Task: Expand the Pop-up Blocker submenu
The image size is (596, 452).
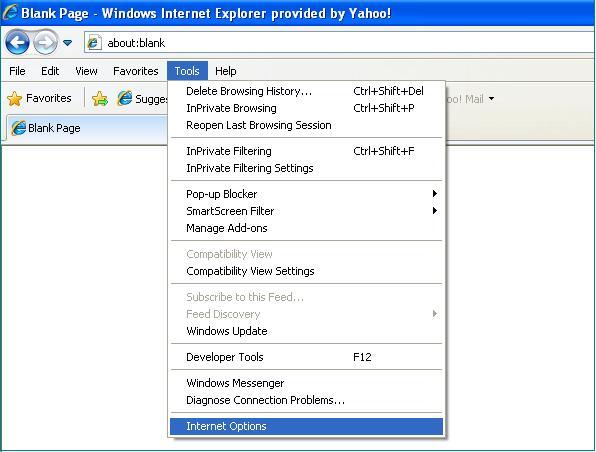Action: click(x=306, y=194)
